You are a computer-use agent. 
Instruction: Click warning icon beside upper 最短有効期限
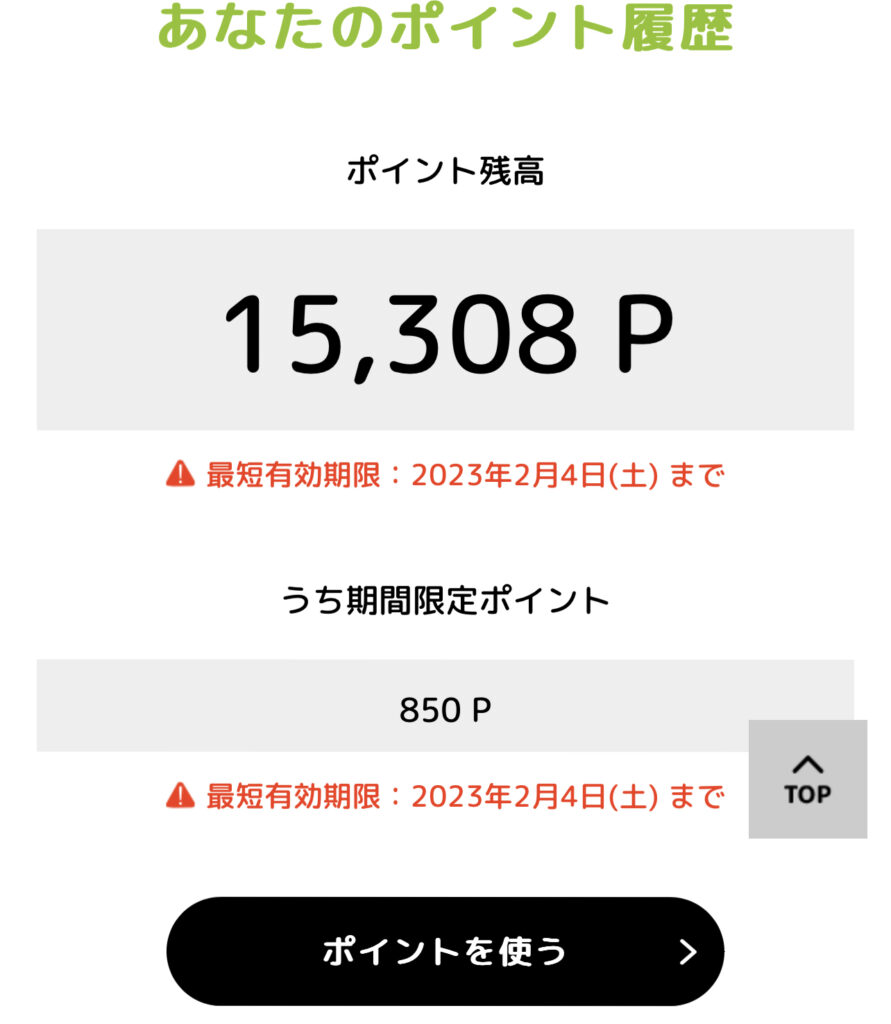(180, 473)
